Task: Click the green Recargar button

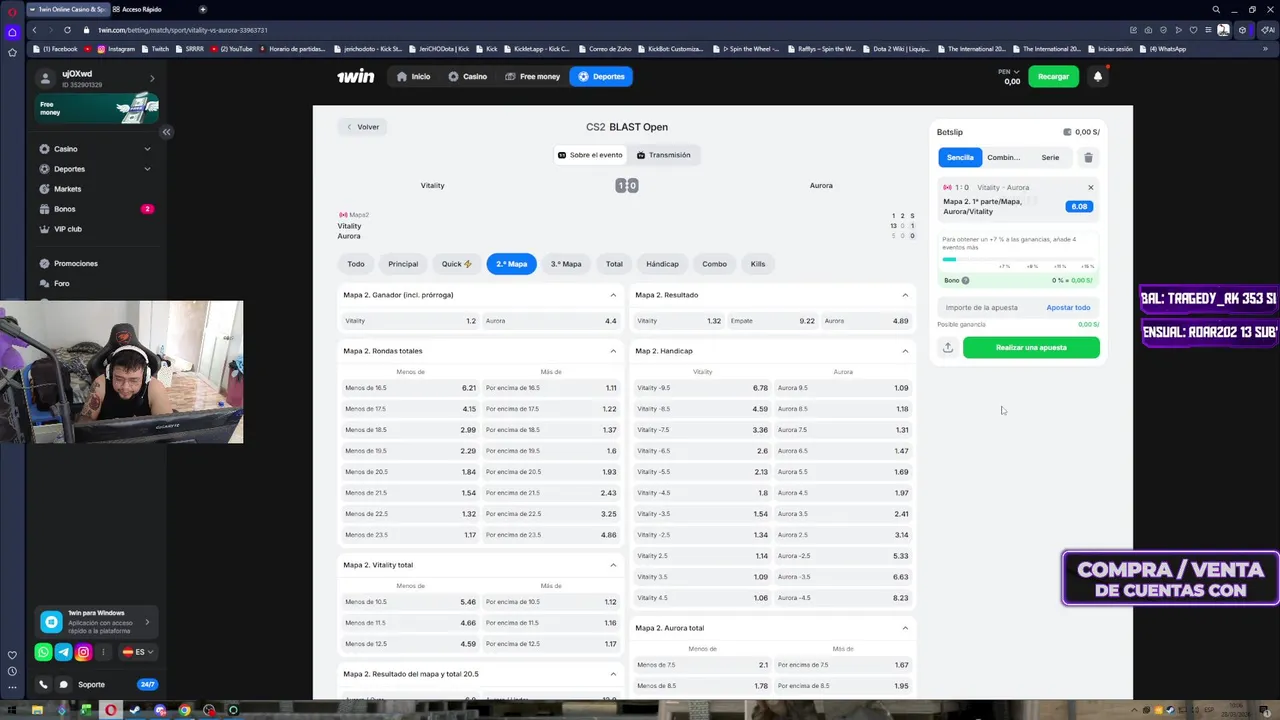Action: coord(1053,76)
